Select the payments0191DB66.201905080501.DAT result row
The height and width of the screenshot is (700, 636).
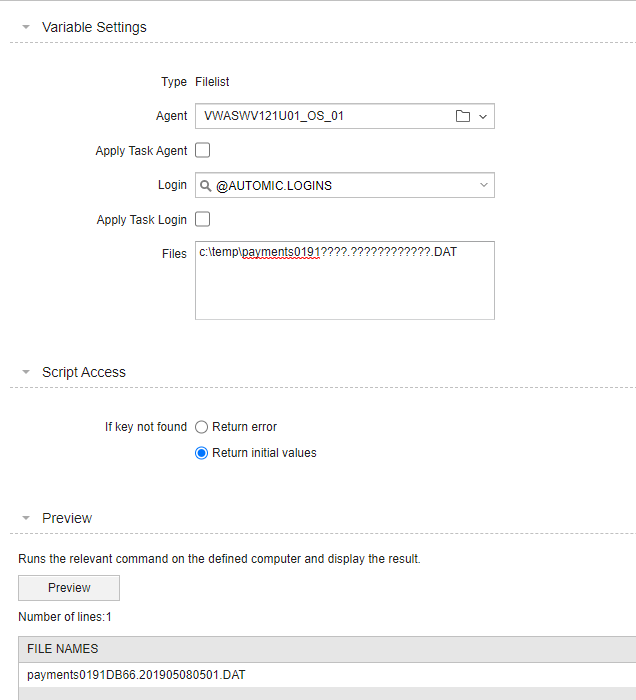pyautogui.click(x=136, y=675)
